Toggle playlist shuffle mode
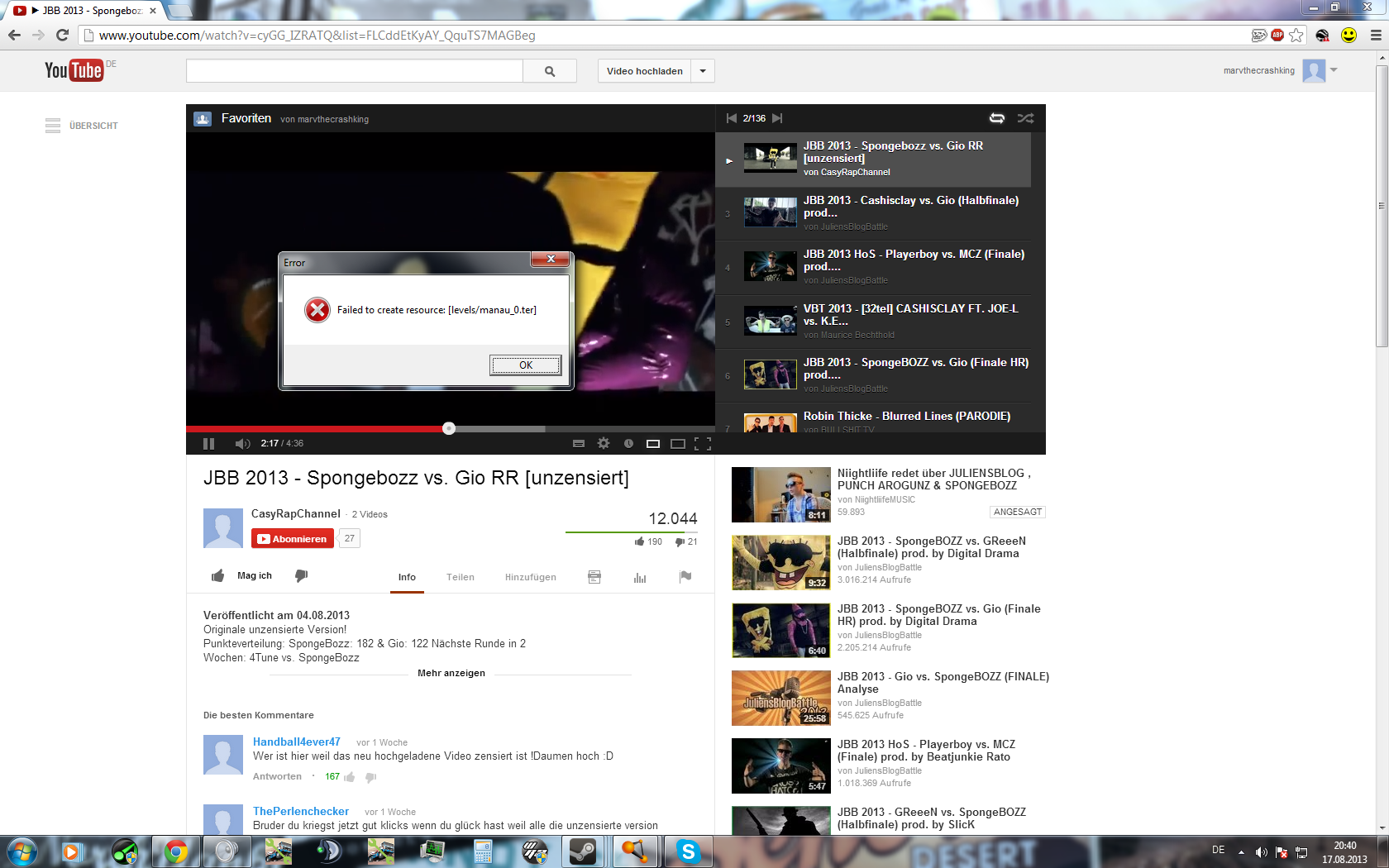The width and height of the screenshot is (1389, 868). (1025, 118)
